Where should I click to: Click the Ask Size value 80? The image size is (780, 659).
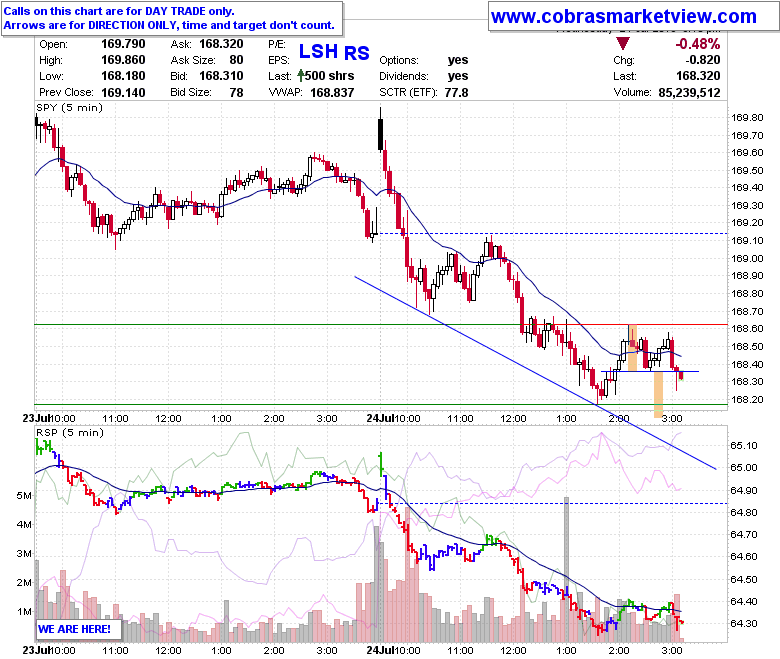pyautogui.click(x=236, y=60)
